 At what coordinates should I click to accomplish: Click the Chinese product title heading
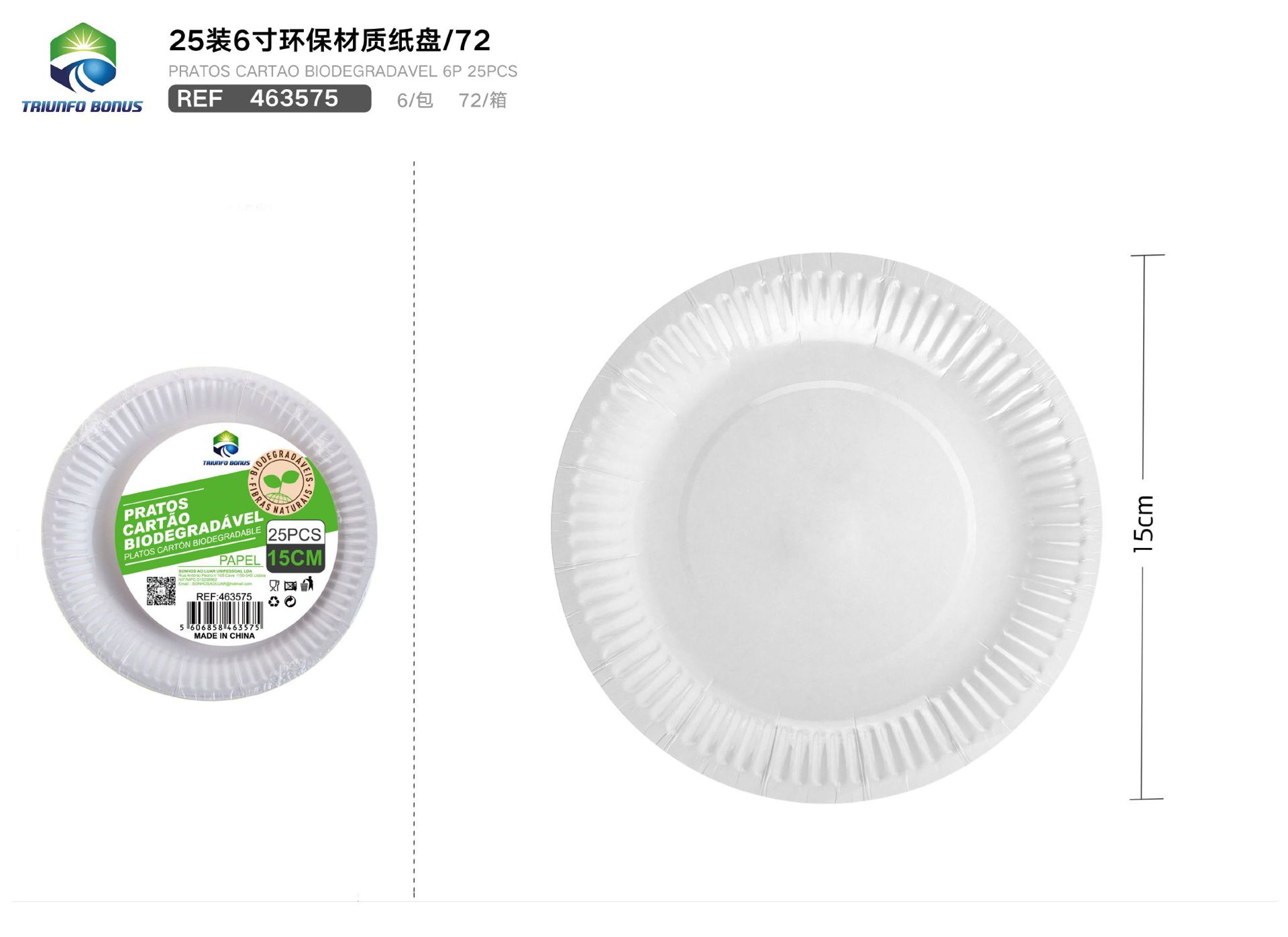pyautogui.click(x=329, y=41)
